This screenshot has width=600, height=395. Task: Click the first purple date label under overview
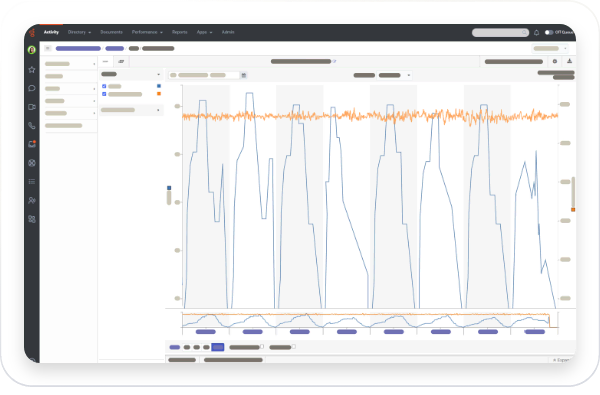tap(205, 332)
